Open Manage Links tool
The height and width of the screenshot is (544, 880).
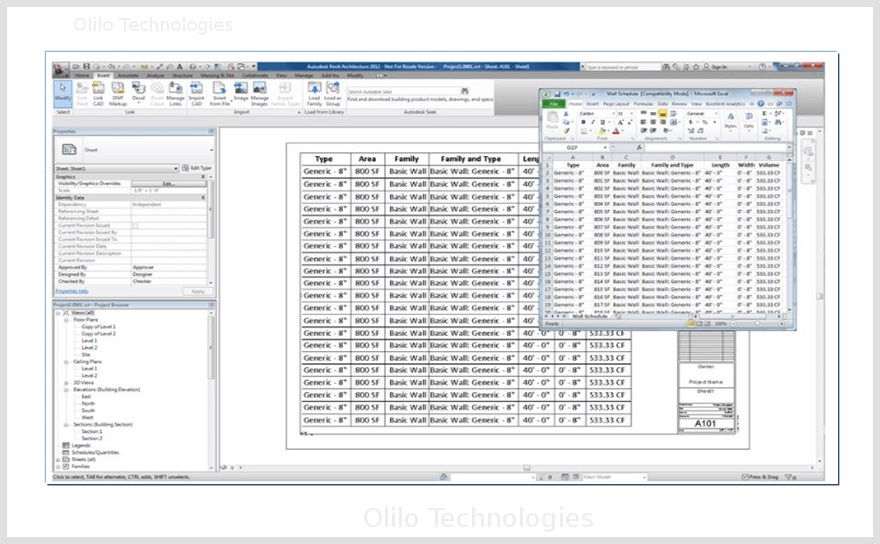click(175, 93)
